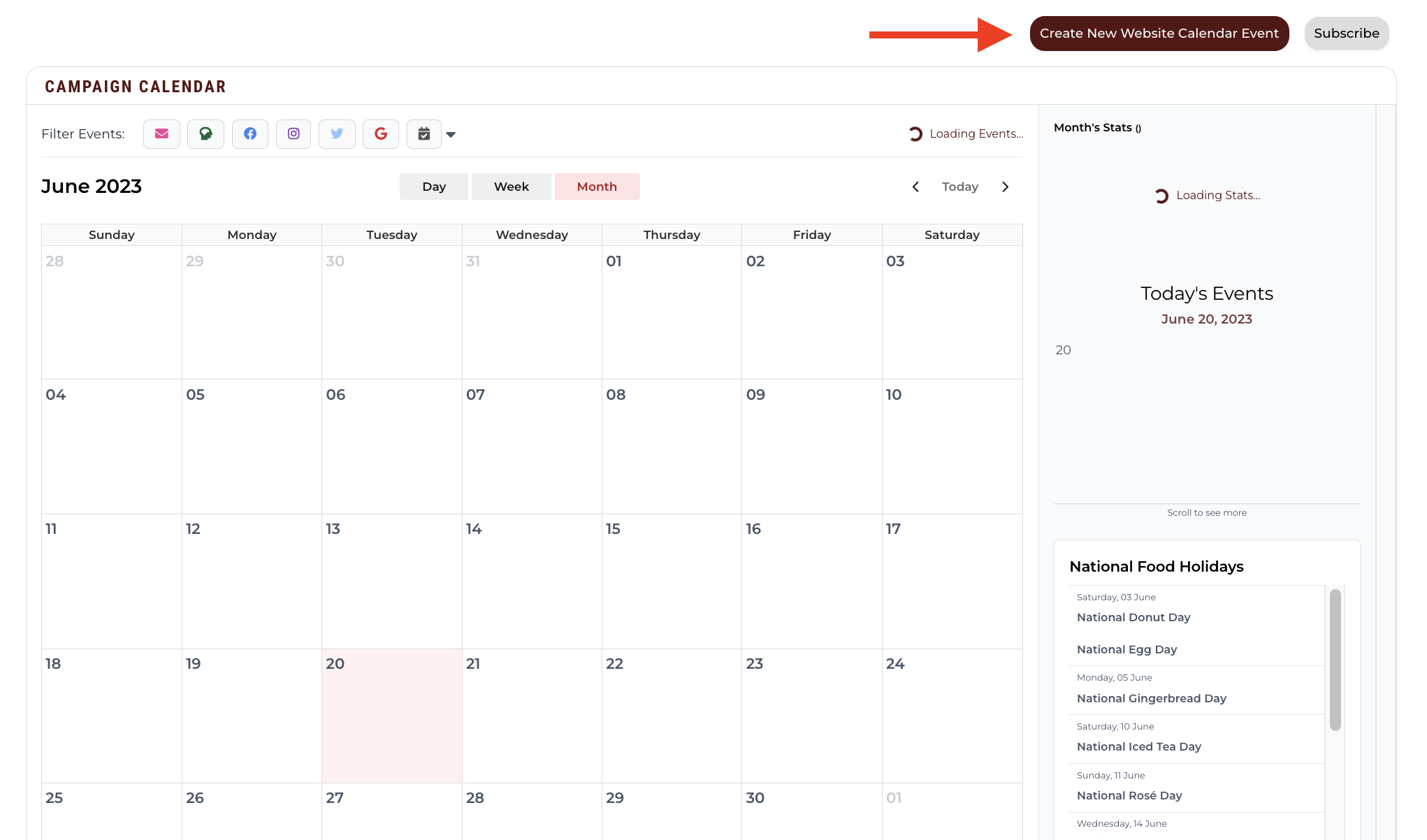Select the June 11 date cell
This screenshot has width=1427, height=840.
(x=112, y=581)
